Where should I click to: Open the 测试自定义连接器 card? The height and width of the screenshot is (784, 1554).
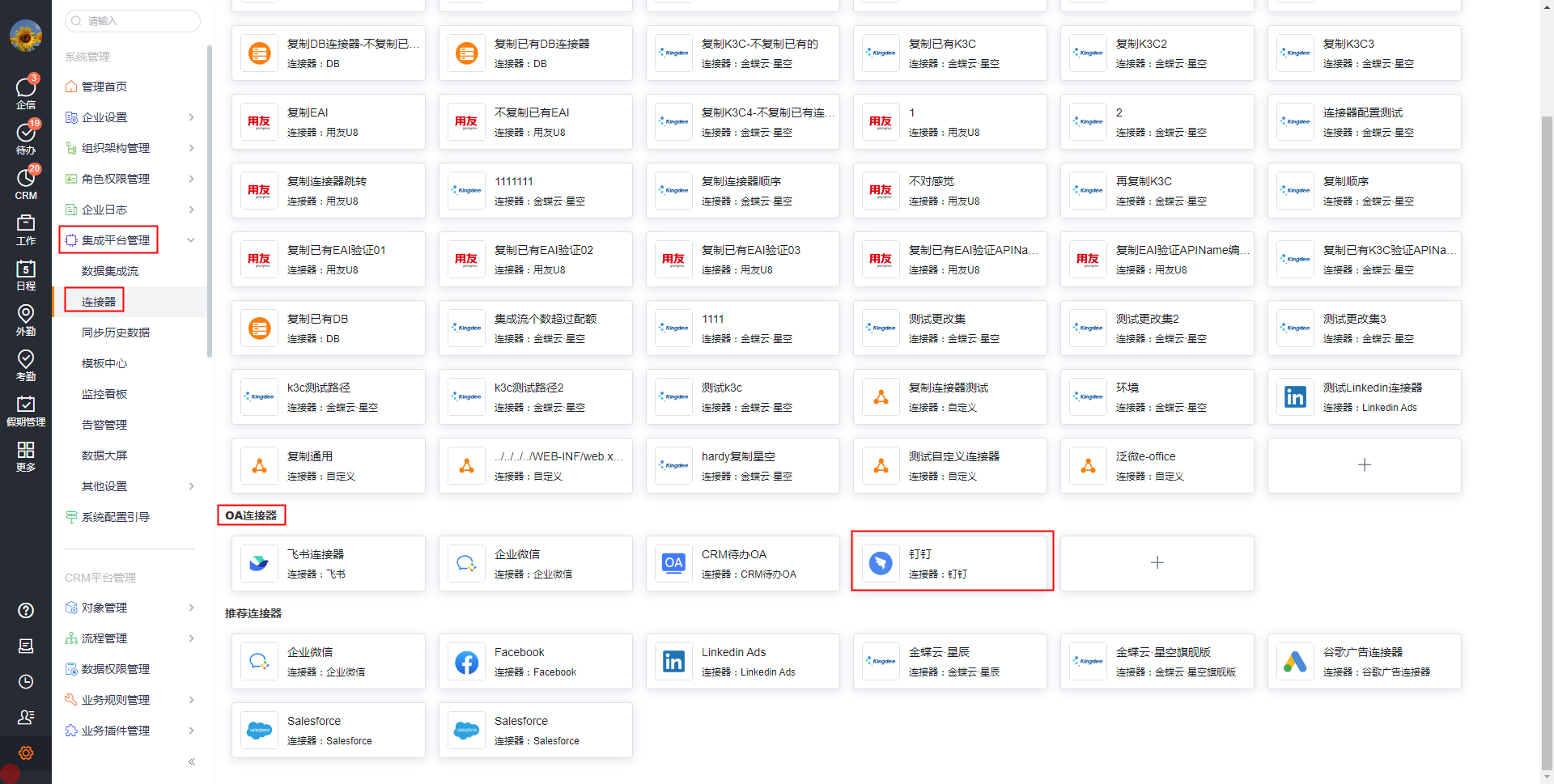click(x=950, y=465)
